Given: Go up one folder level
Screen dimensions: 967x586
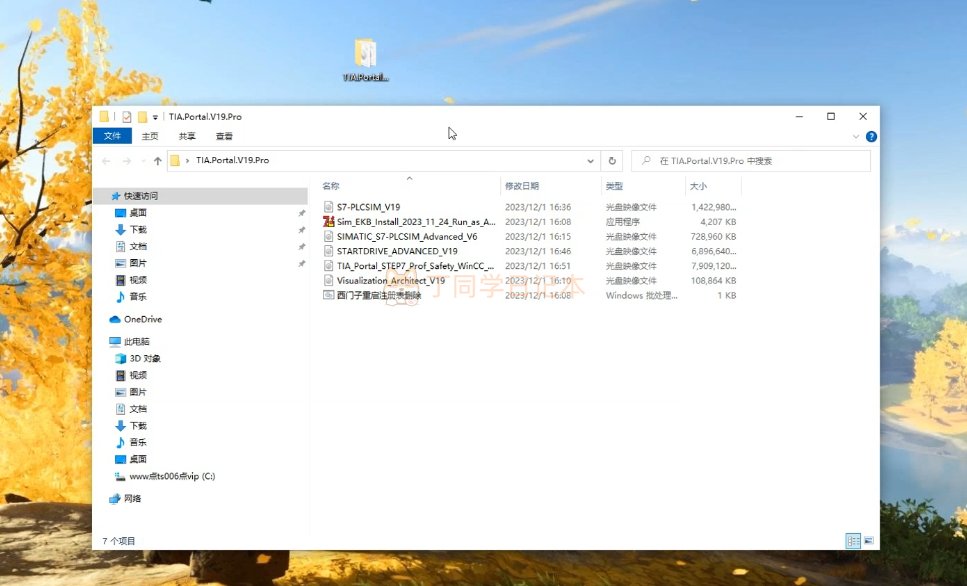Looking at the screenshot, I should tap(158, 161).
